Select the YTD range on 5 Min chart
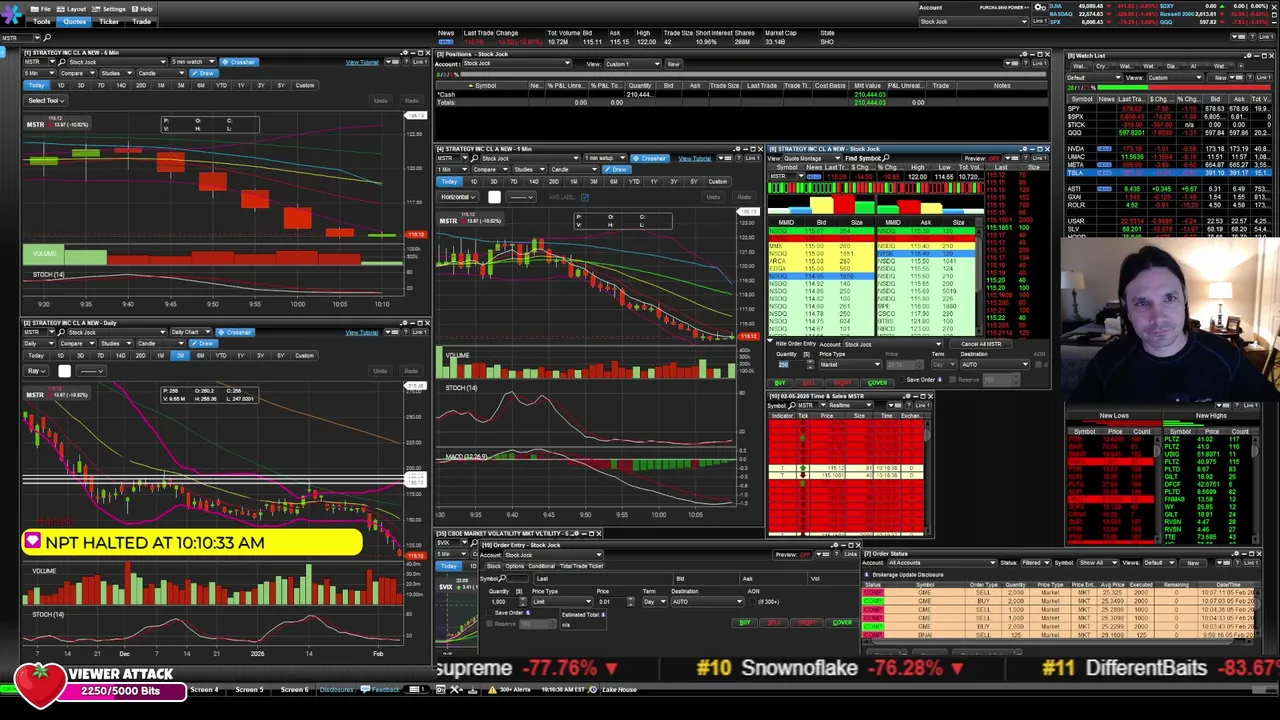Screen dimensions: 1280x720 pyautogui.click(x=221, y=85)
